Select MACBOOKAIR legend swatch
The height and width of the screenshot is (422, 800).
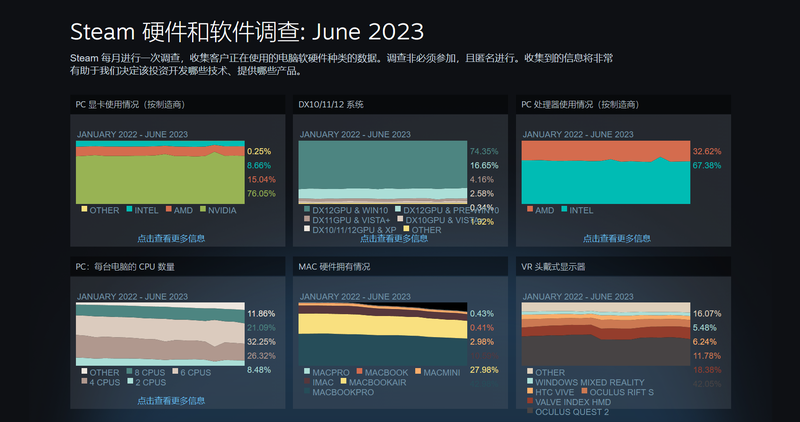pyautogui.click(x=343, y=381)
